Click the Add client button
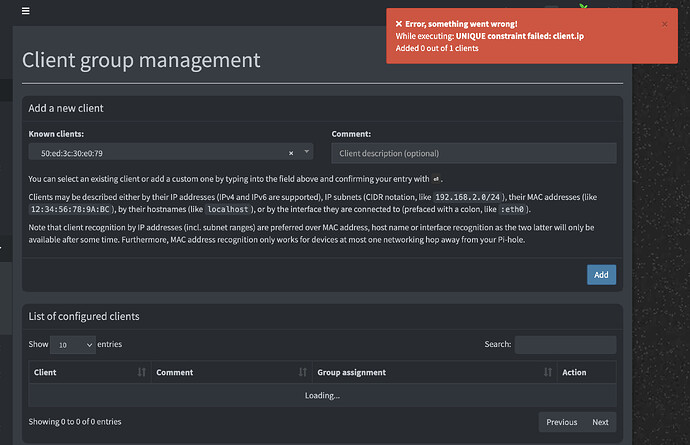This screenshot has height=445, width=690. (601, 275)
